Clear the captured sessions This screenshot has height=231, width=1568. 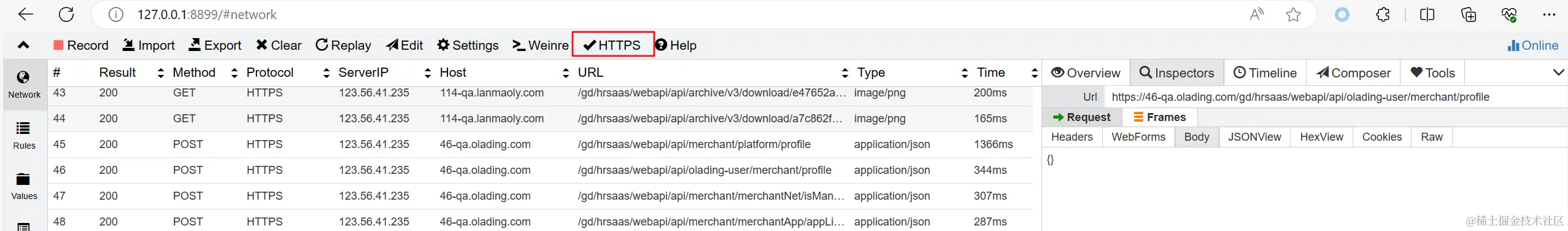pyautogui.click(x=279, y=45)
